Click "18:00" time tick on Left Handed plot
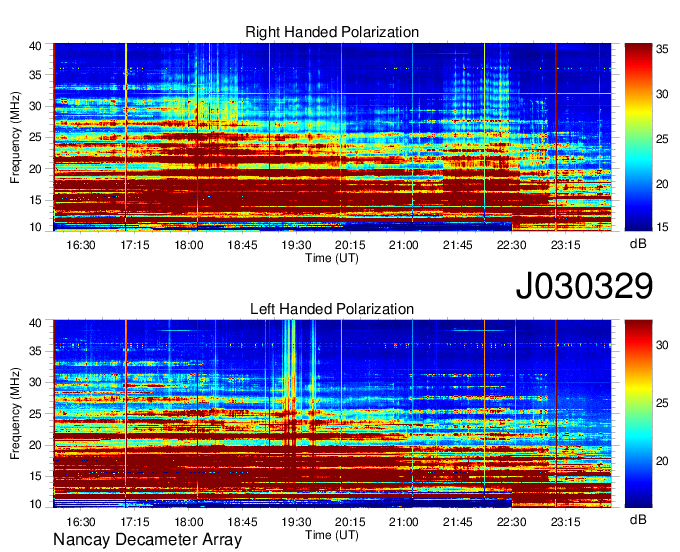The width and height of the screenshot is (680, 552). point(189,522)
